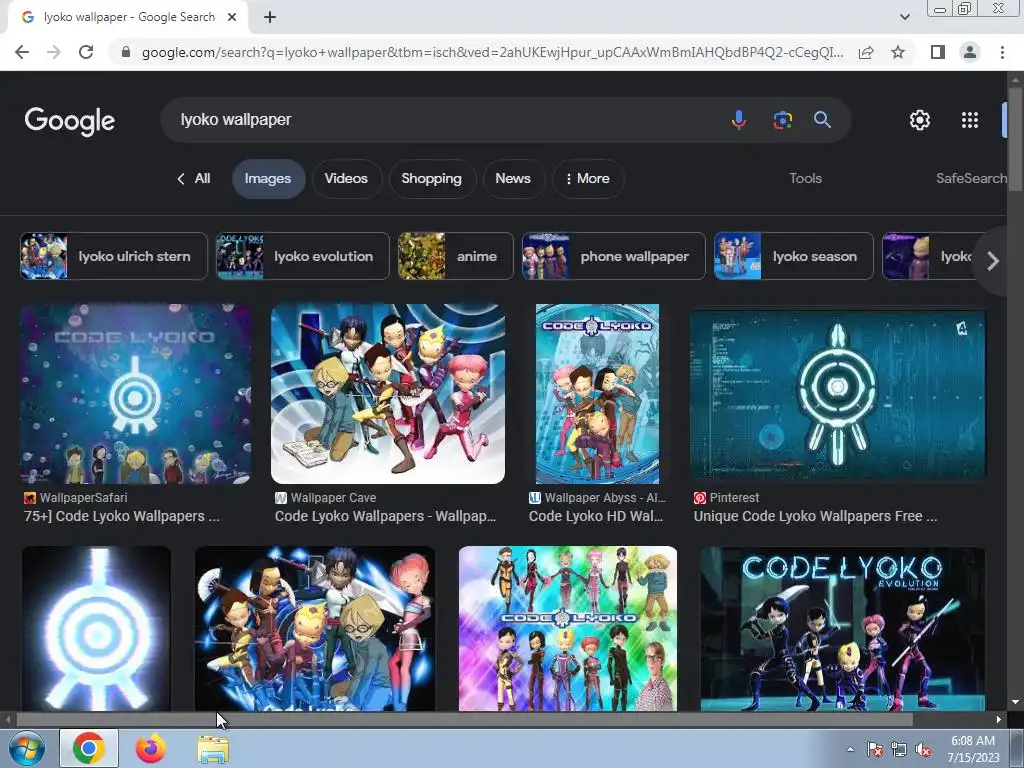Open File Explorer from the taskbar
Image resolution: width=1024 pixels, height=768 pixels.
(x=213, y=748)
